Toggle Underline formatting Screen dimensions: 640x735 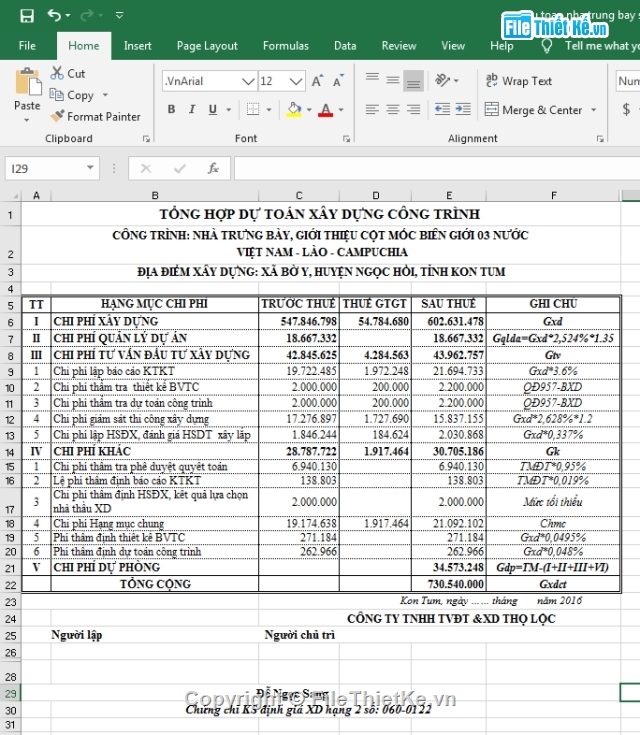coord(213,109)
